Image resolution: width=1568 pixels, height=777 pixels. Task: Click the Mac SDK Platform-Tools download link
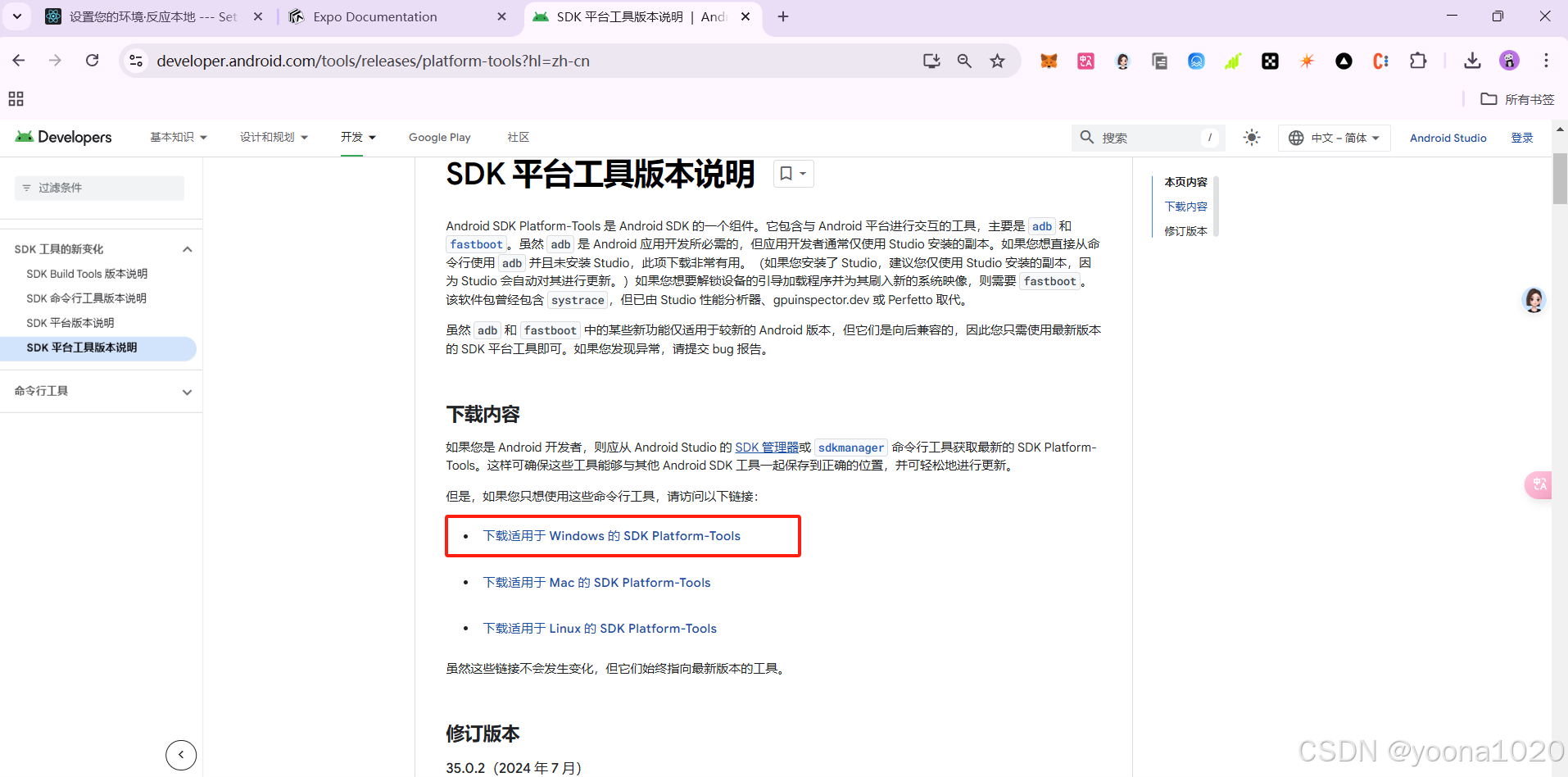pyautogui.click(x=596, y=583)
